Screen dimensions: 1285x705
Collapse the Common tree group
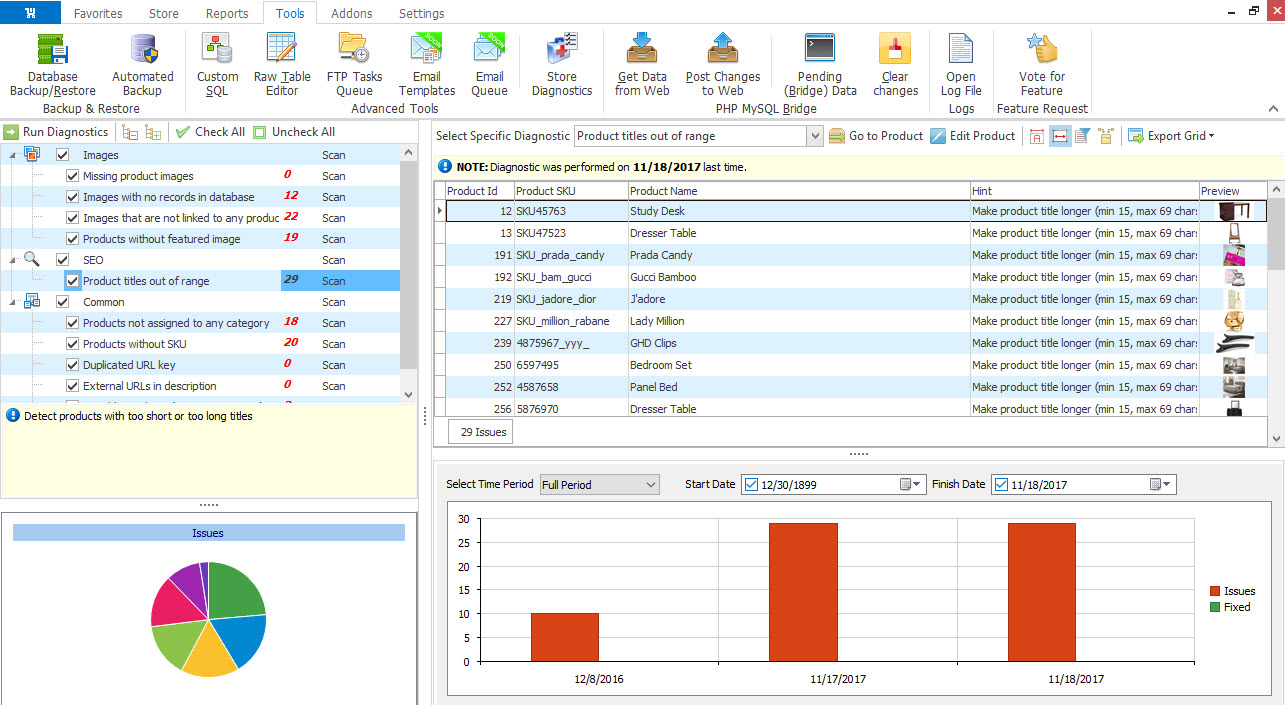click(x=13, y=301)
